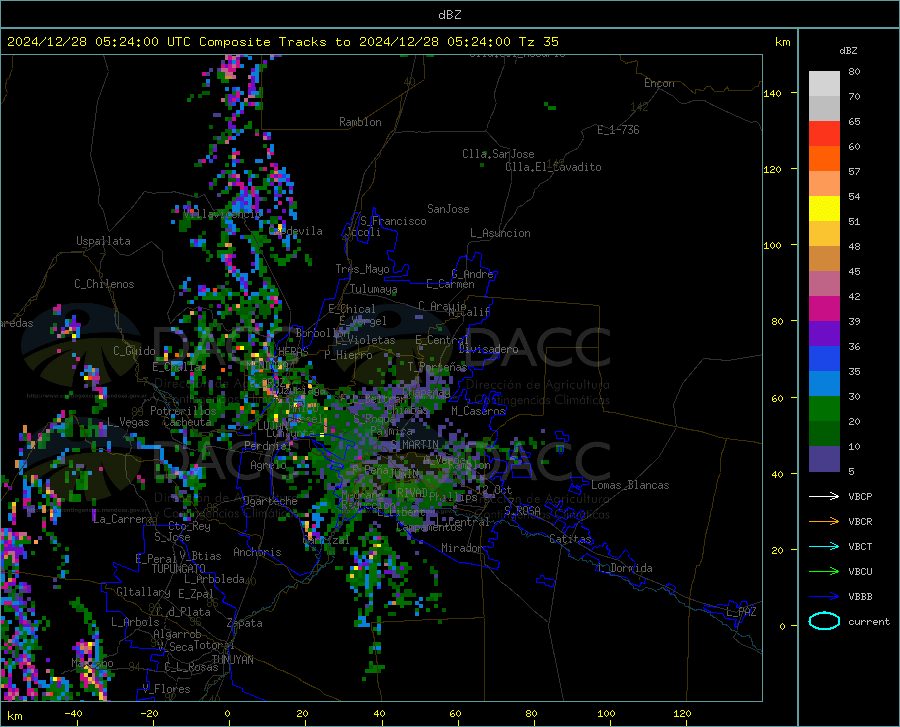Click the 'E_1-736' map label
The image size is (900, 727).
[618, 130]
